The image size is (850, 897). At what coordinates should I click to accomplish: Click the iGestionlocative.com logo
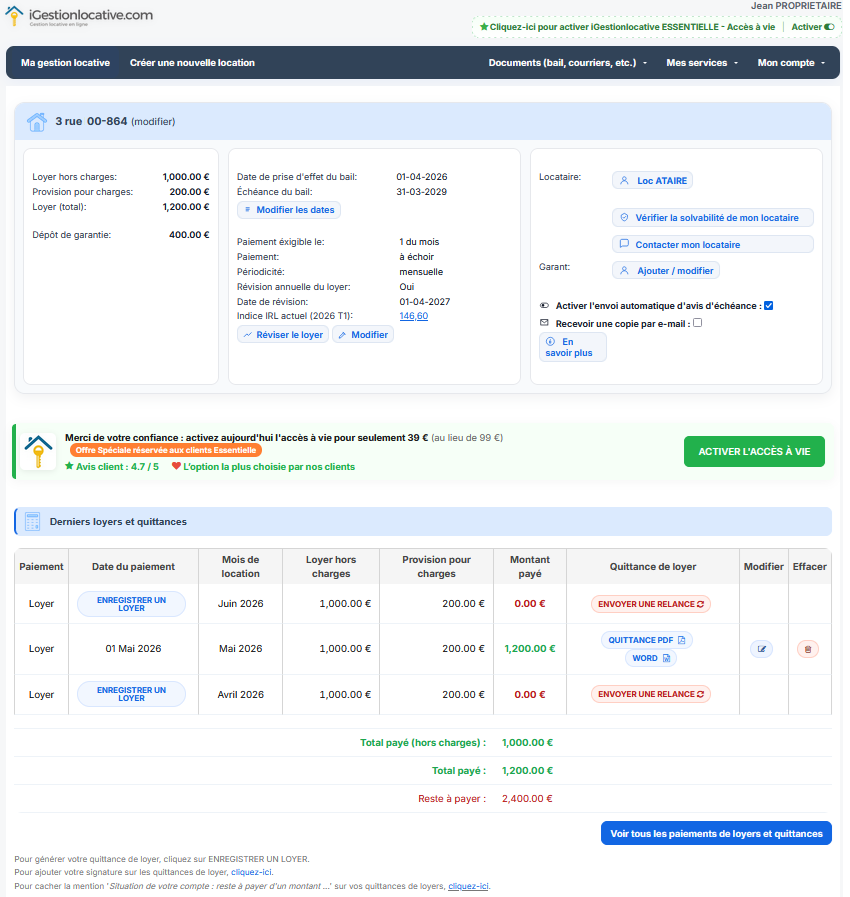point(79,16)
